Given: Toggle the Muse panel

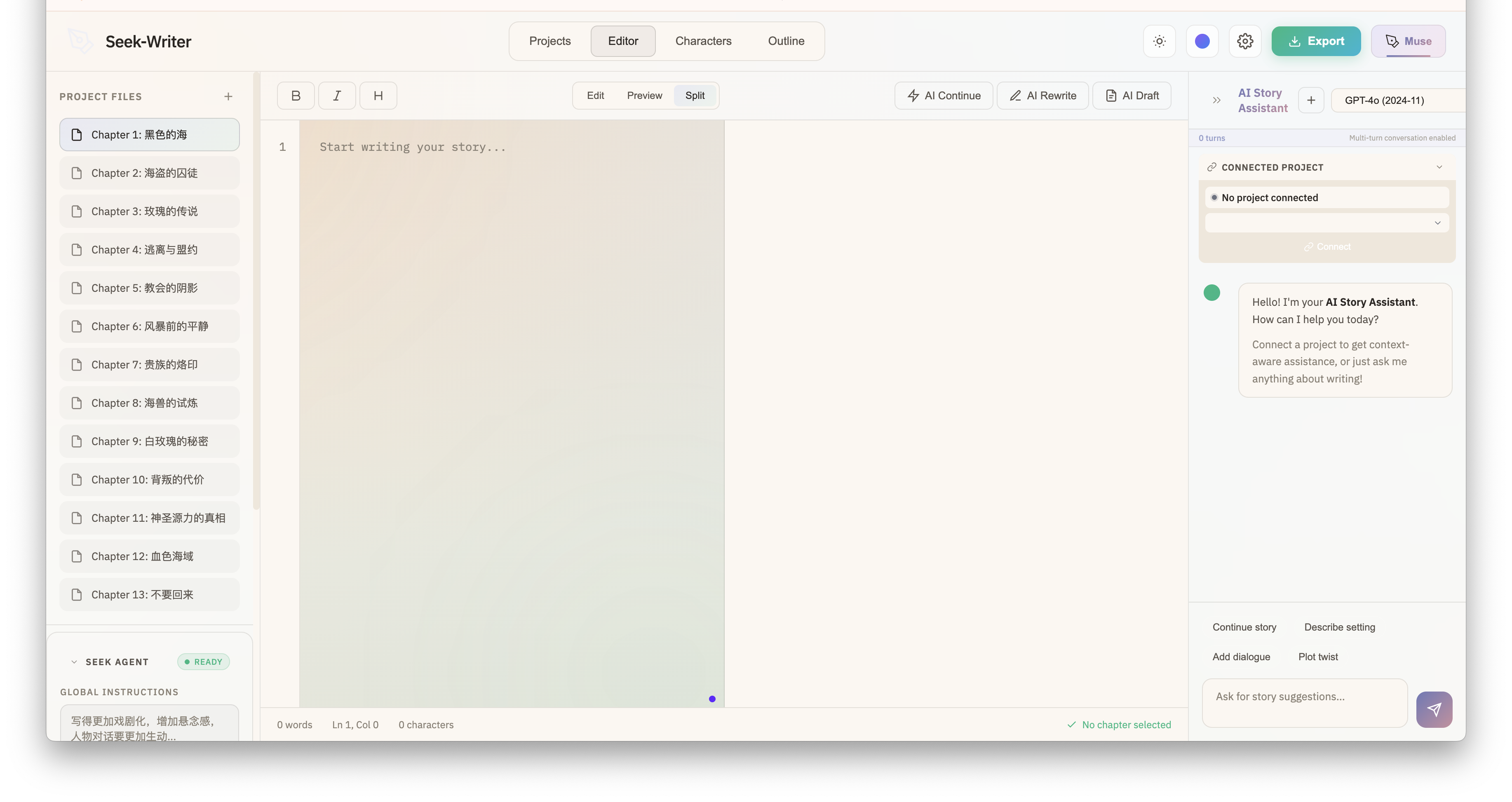Looking at the screenshot, I should [1408, 41].
